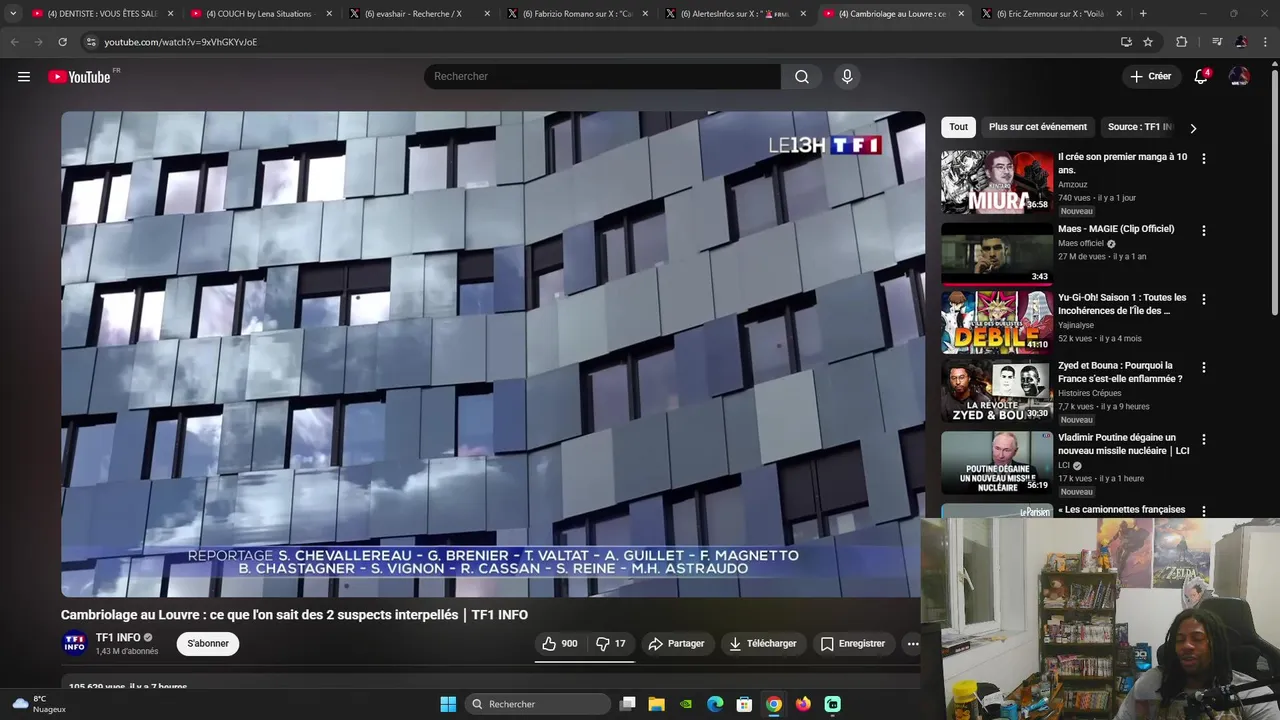Open options menu for Yu-Gi-Oh! Saison 1 video

click(x=1203, y=300)
